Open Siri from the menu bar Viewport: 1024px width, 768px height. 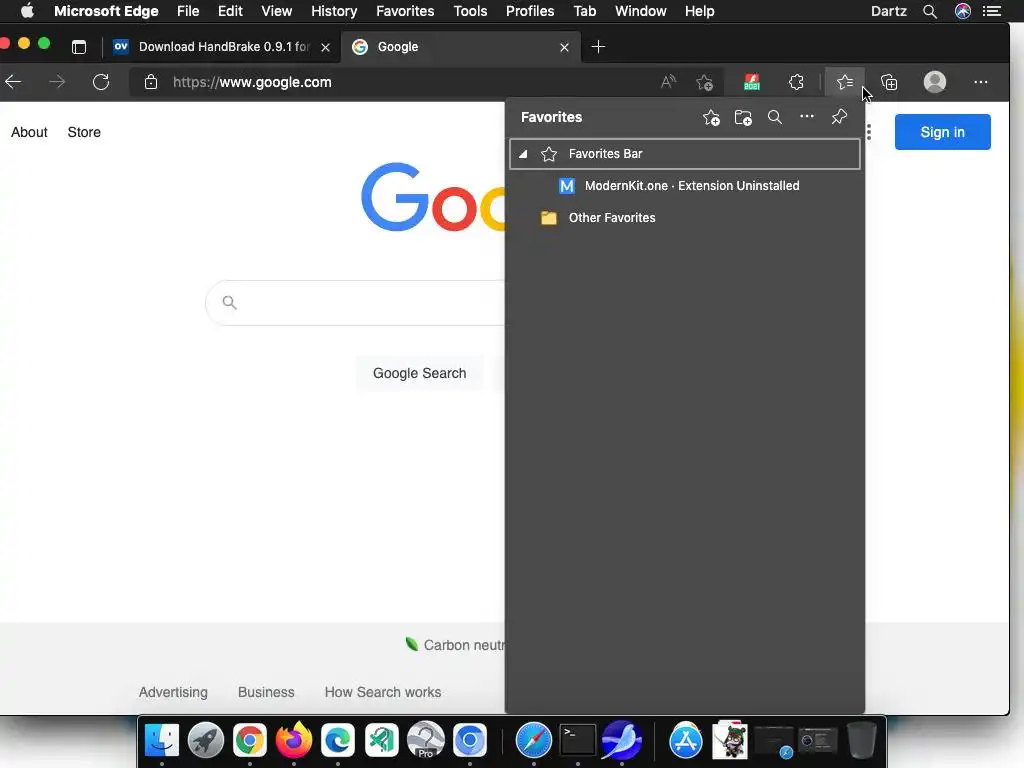click(x=963, y=11)
